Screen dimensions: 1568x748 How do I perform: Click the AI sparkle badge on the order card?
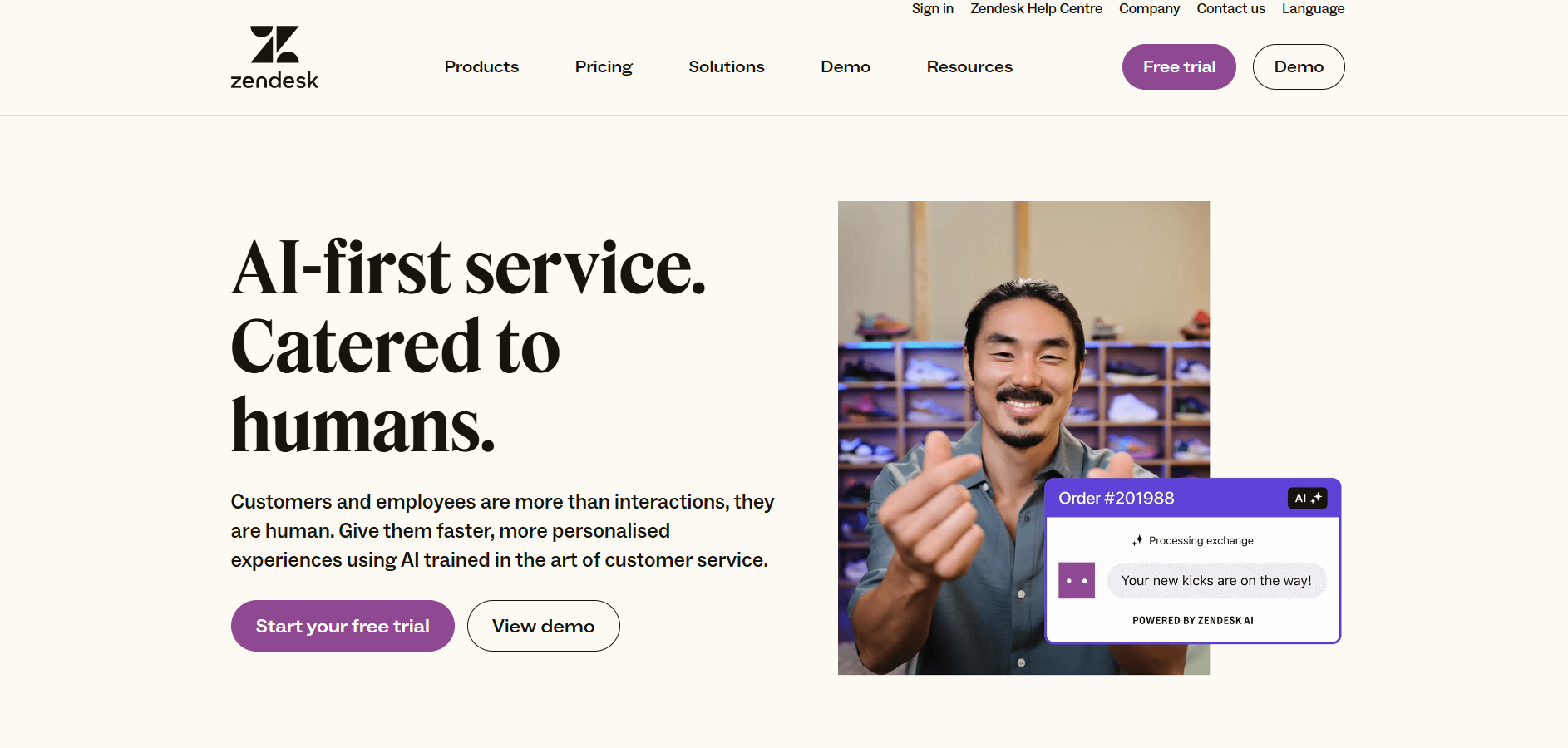coord(1307,498)
